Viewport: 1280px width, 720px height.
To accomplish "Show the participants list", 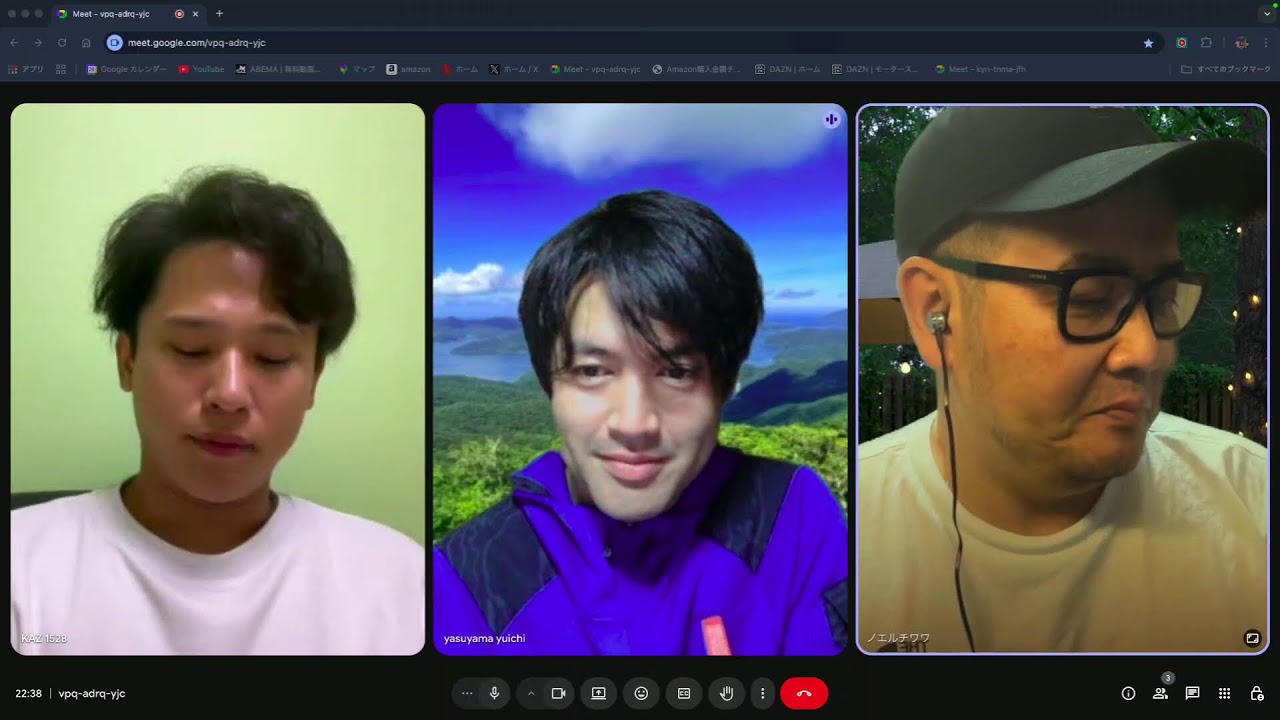I will coord(1160,693).
